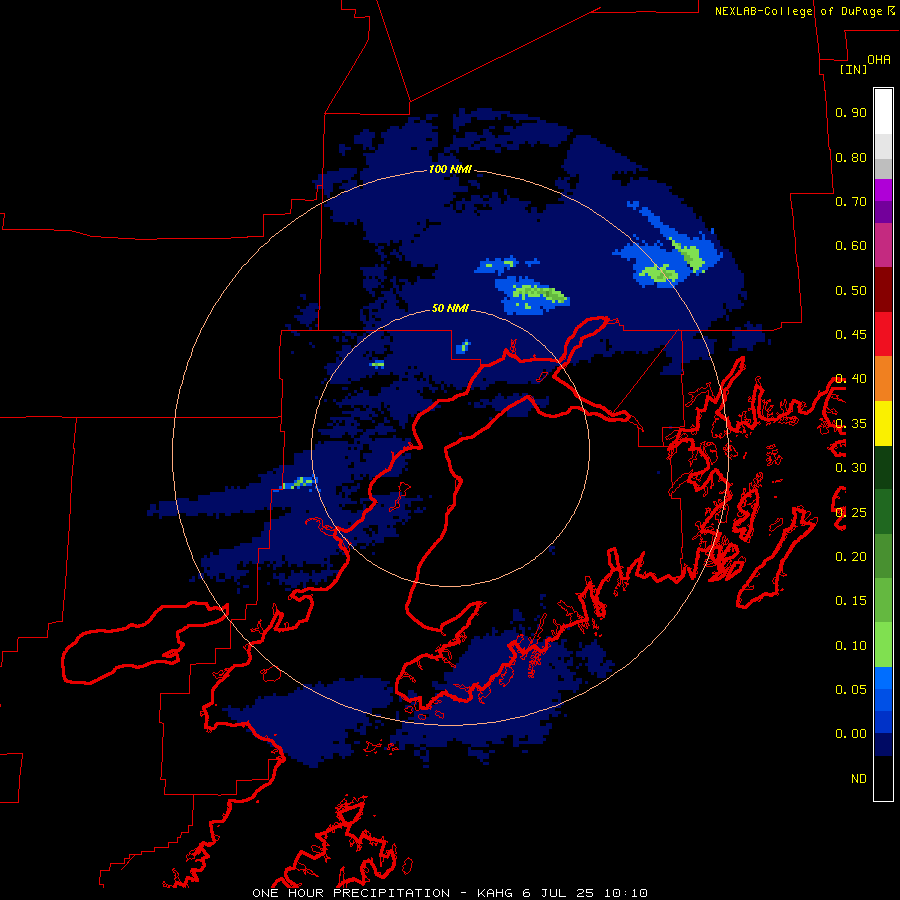900x900 pixels.
Task: Click the 10:10 timestamp in caption
Action: (626, 893)
